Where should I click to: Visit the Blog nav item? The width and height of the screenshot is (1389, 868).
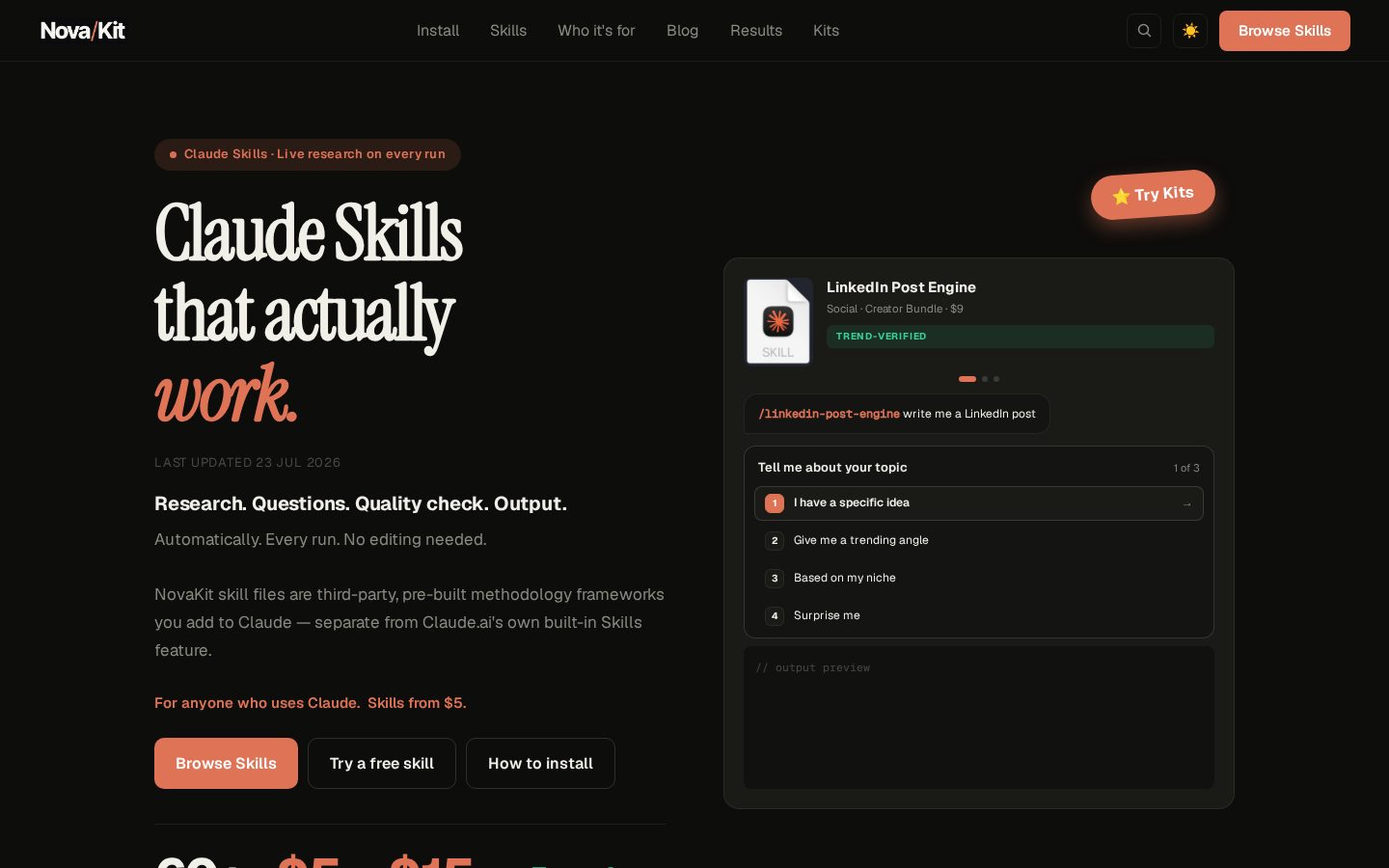click(682, 31)
